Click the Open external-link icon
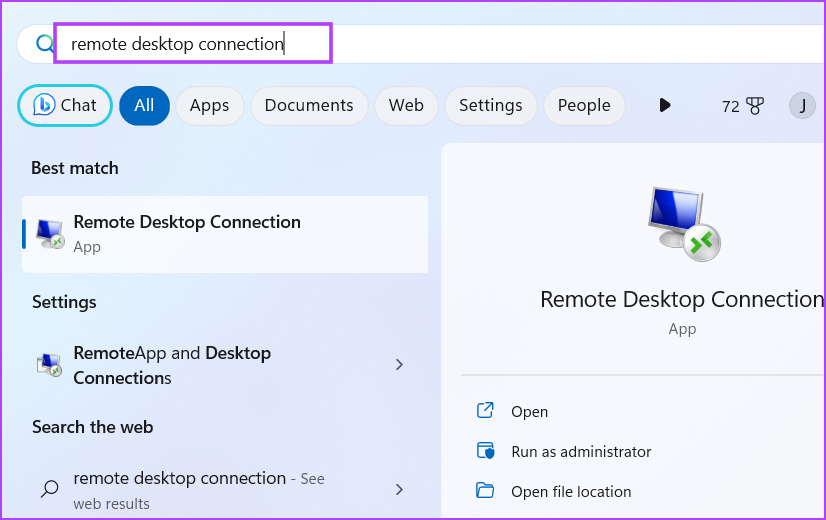 [485, 410]
